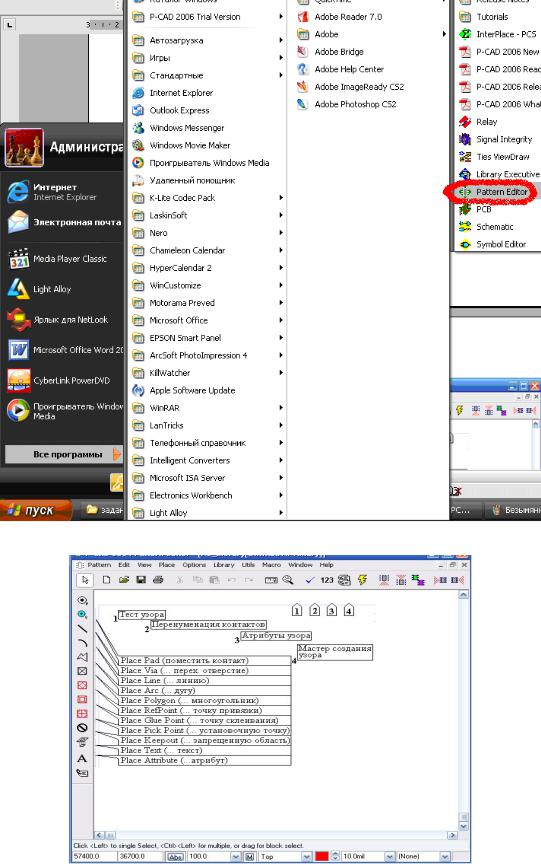Select the Place RefPoint tool
The width and height of the screenshot is (541, 864).
[x=83, y=671]
